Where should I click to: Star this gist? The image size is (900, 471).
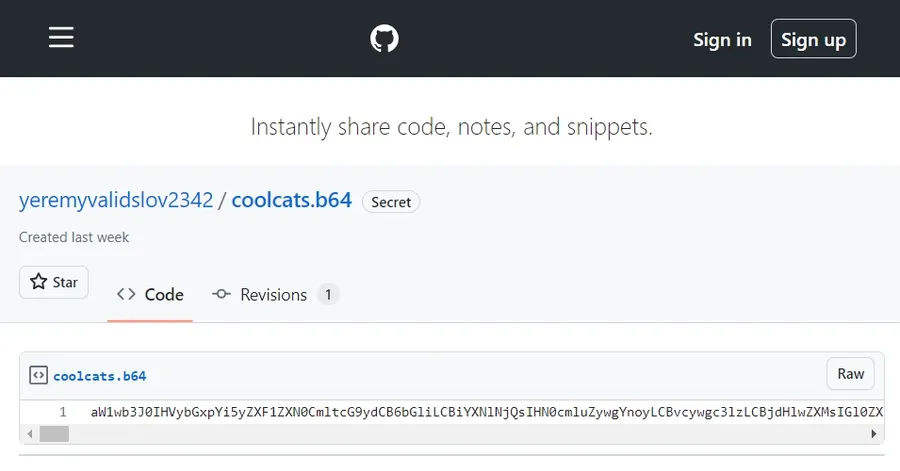click(x=54, y=282)
